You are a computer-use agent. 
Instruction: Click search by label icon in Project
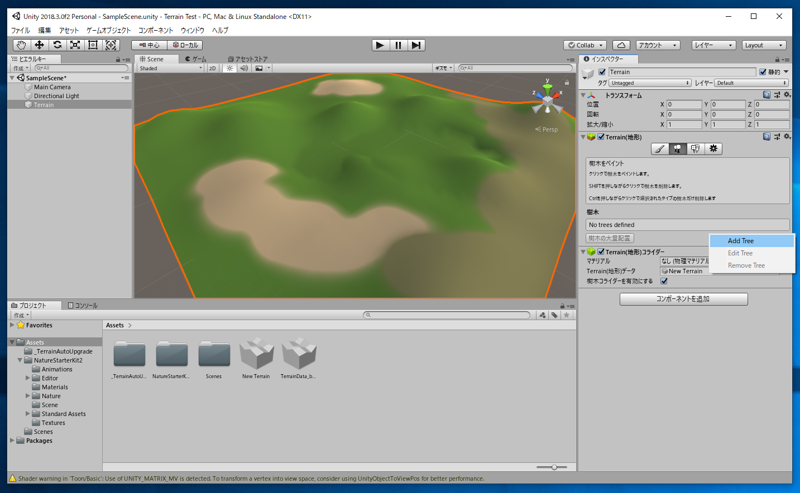(x=554, y=315)
